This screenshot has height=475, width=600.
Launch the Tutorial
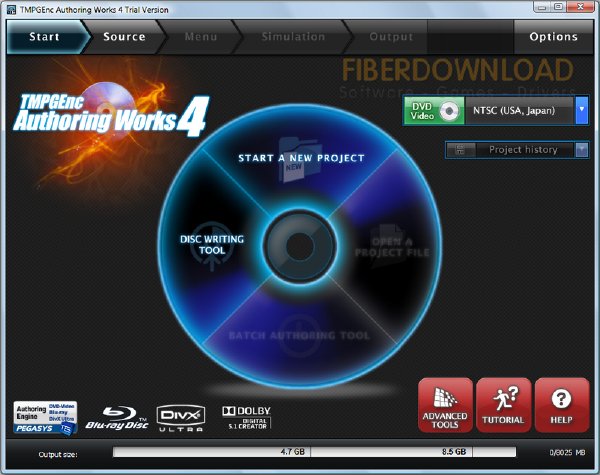[504, 405]
